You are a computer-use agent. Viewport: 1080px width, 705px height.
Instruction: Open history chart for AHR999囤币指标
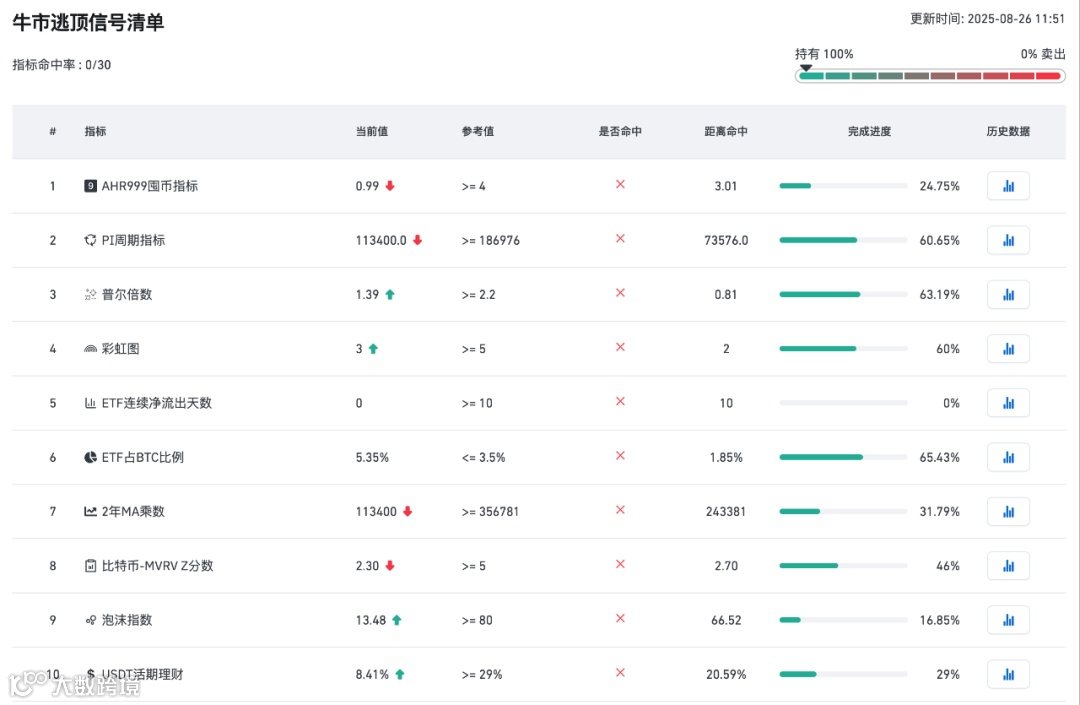[x=1008, y=186]
